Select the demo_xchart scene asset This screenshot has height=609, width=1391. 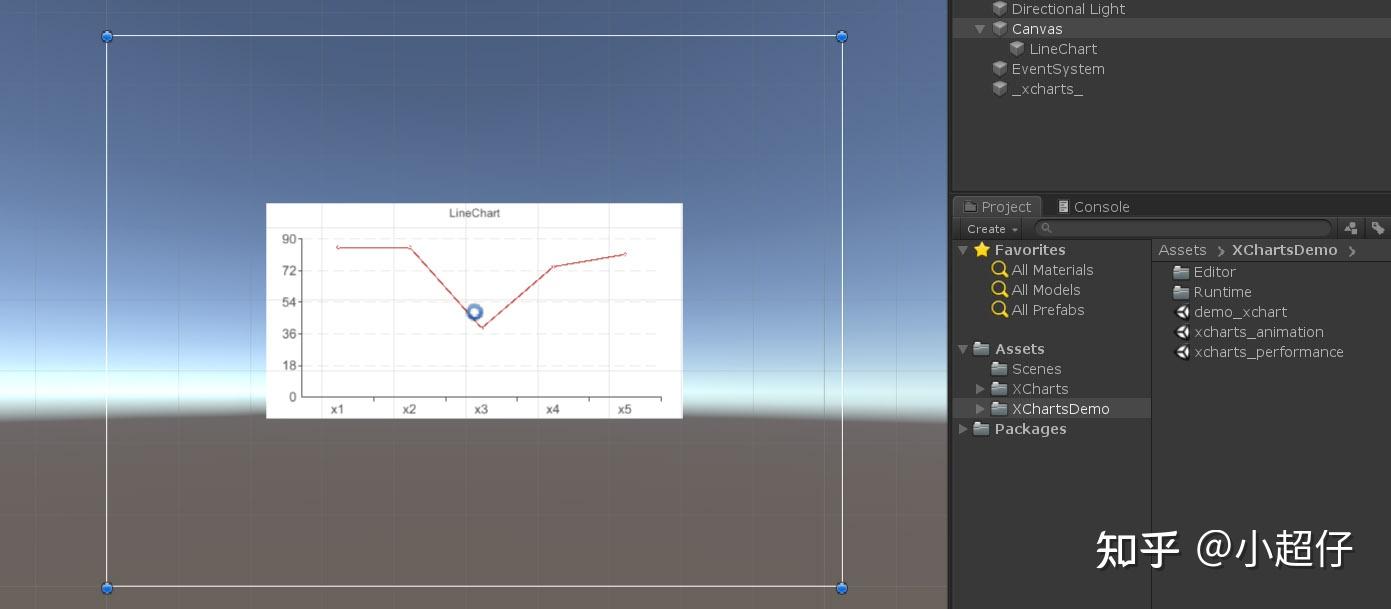[1240, 312]
